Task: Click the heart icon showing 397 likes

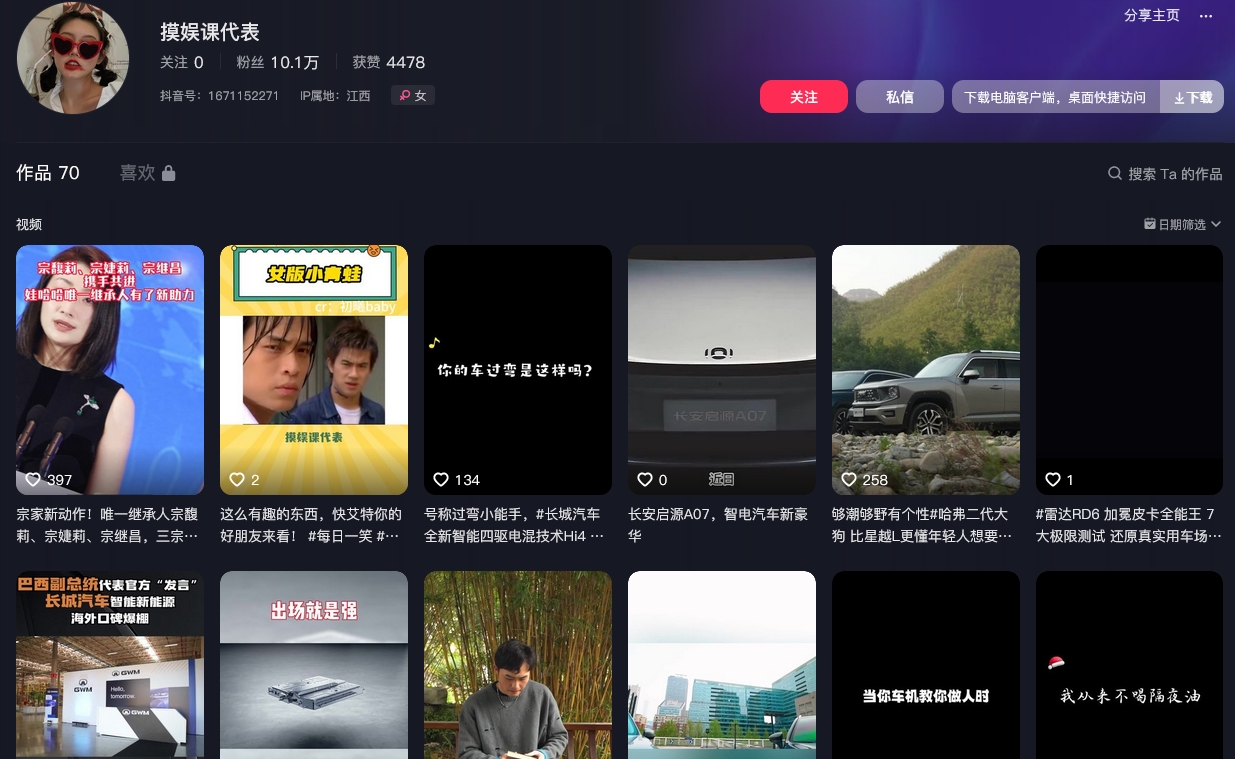Action: 33,480
